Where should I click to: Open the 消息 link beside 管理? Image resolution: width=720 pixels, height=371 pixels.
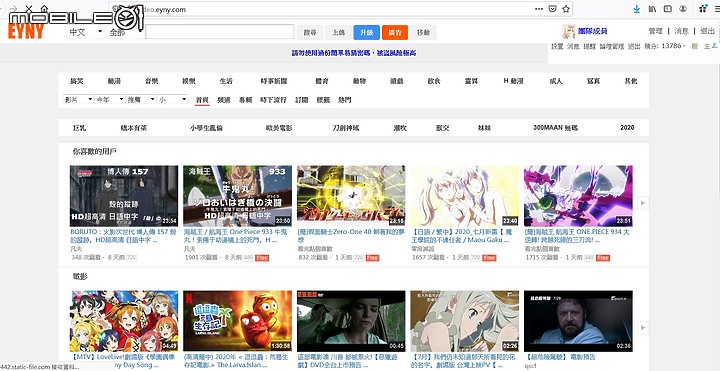click(x=681, y=31)
